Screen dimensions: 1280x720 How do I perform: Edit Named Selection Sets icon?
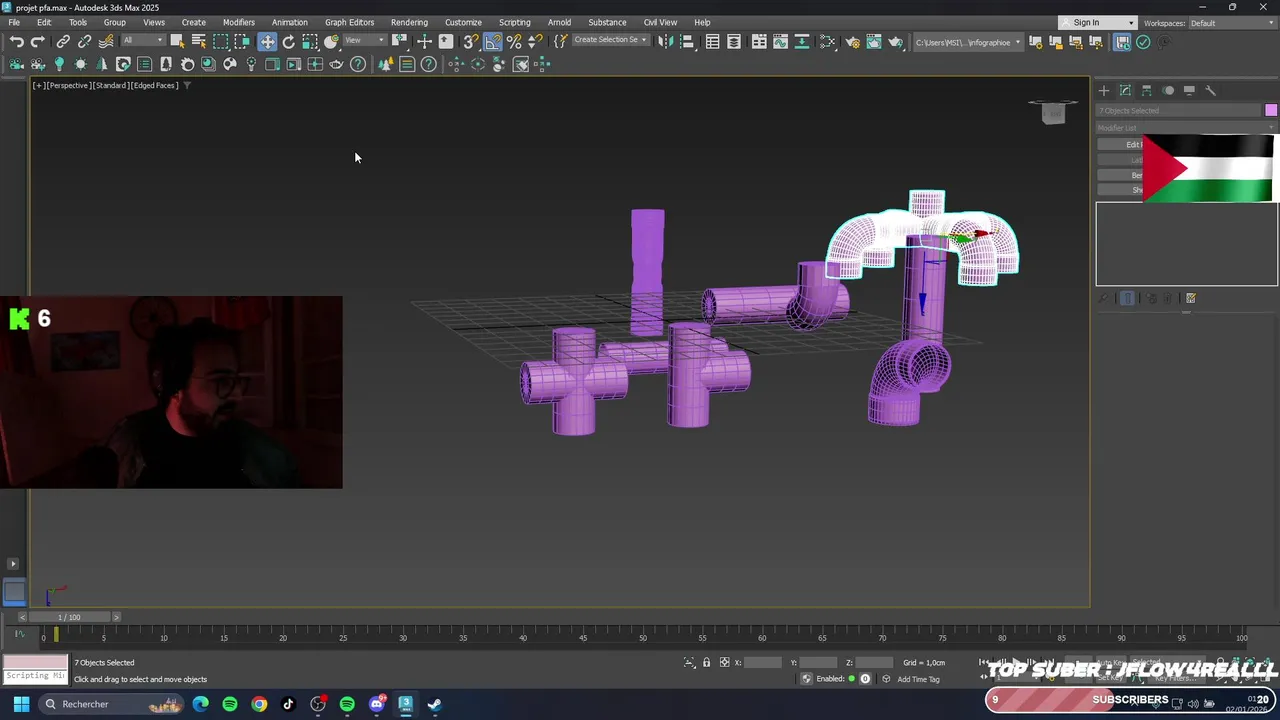tap(560, 42)
